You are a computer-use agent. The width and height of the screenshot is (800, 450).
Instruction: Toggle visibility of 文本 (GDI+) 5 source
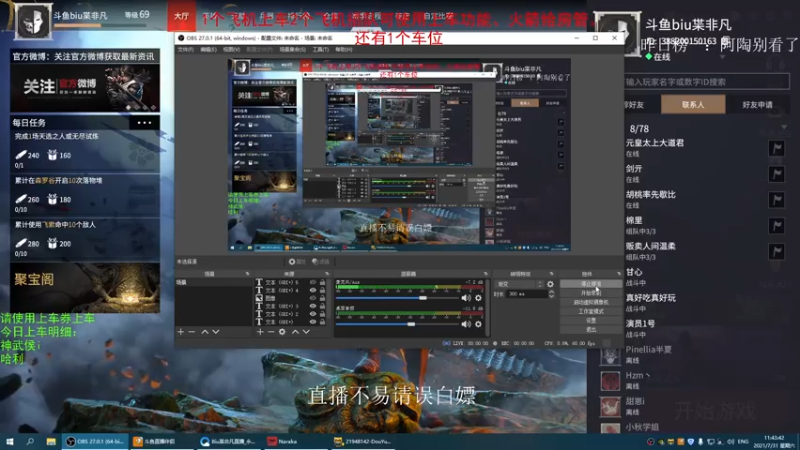click(x=313, y=282)
